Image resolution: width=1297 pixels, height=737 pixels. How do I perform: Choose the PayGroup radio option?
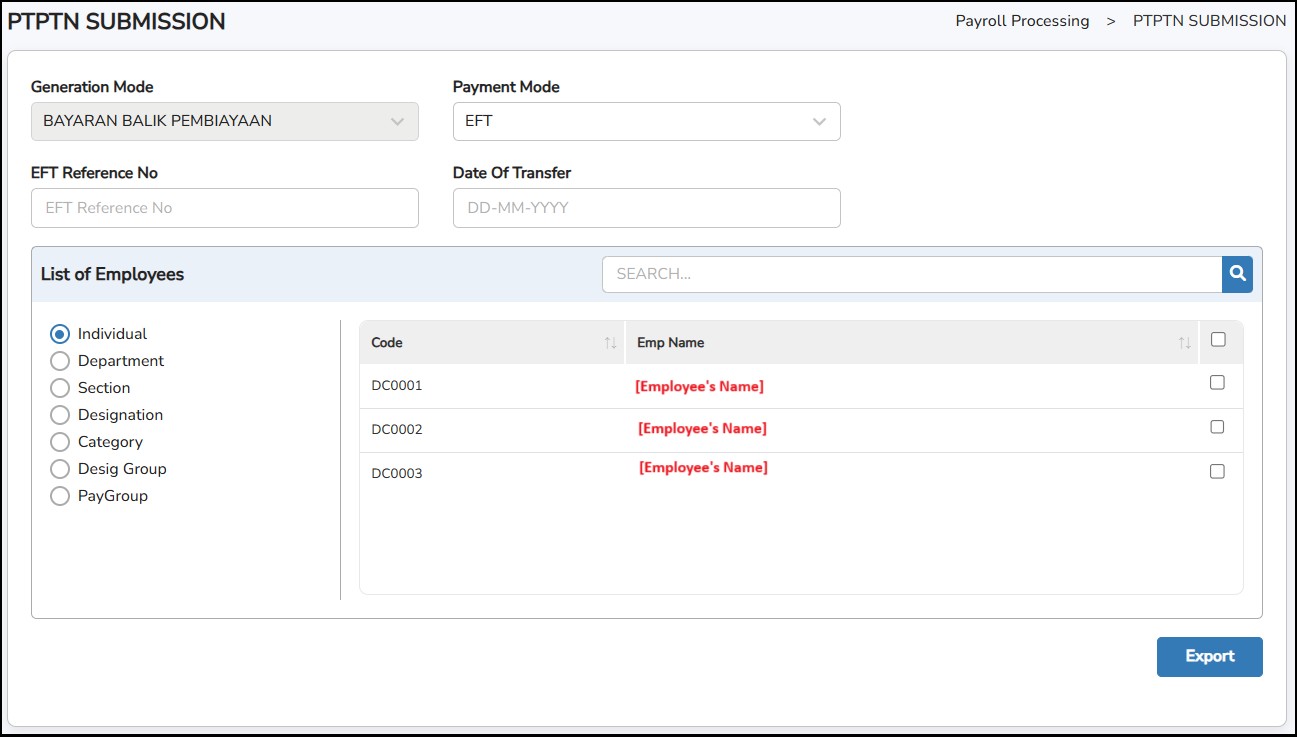pos(60,496)
